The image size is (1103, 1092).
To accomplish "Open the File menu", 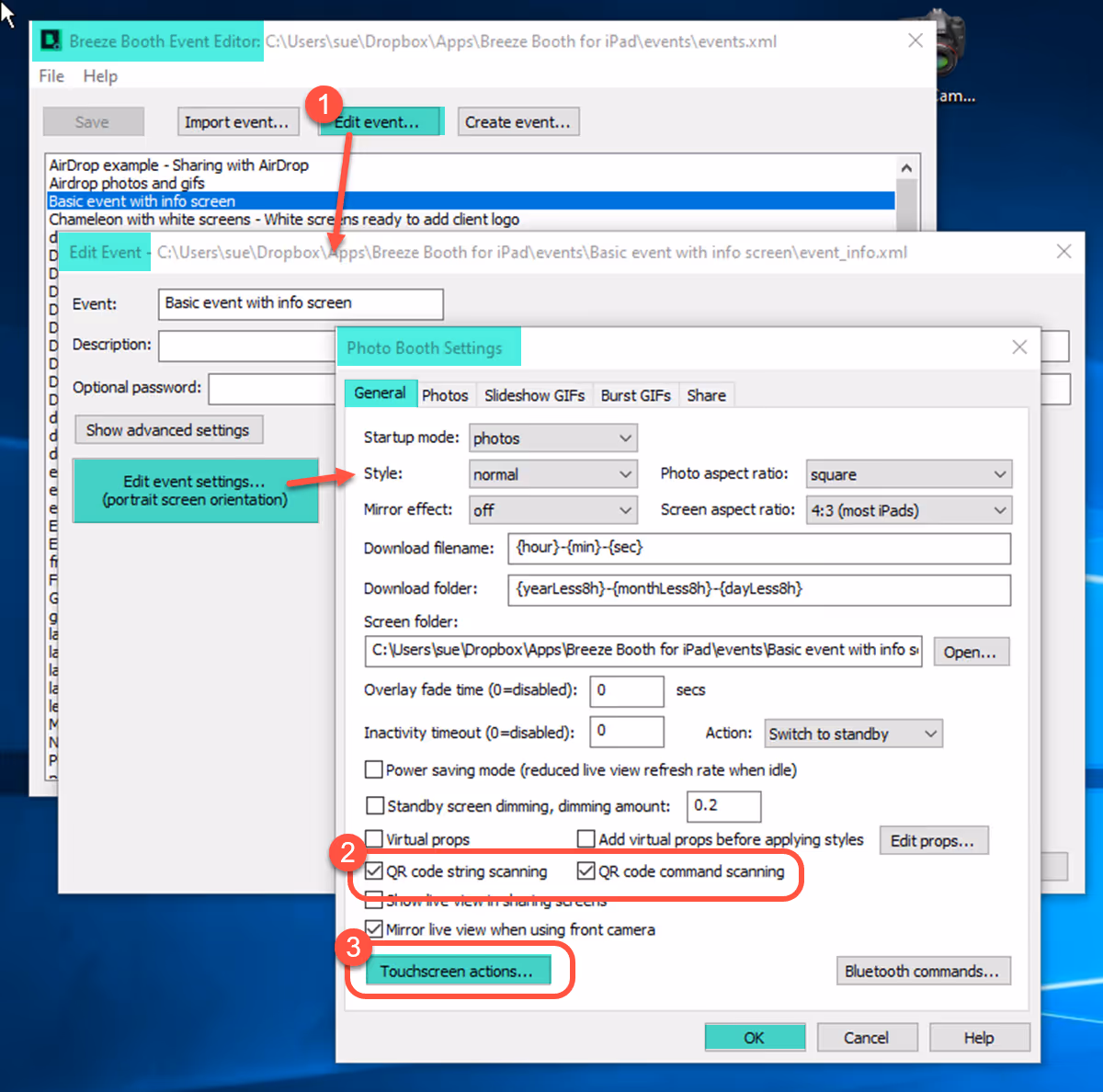I will [51, 76].
